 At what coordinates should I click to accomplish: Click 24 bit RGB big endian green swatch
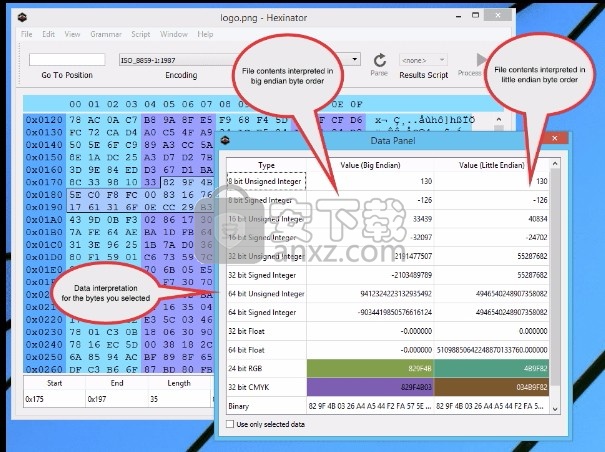coord(370,368)
